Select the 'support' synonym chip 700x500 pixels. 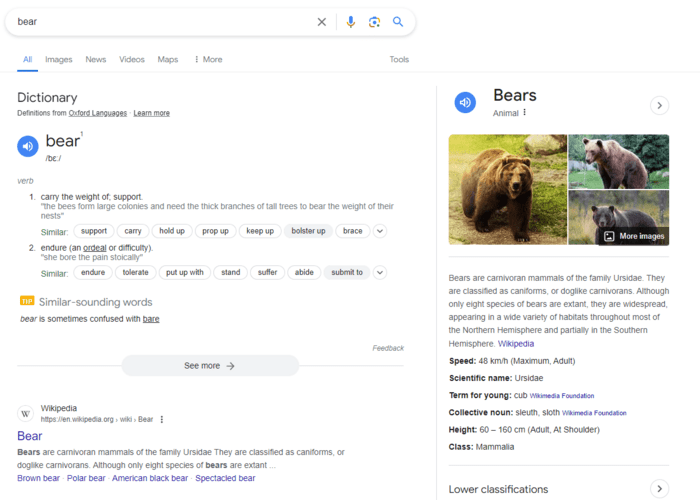[94, 231]
